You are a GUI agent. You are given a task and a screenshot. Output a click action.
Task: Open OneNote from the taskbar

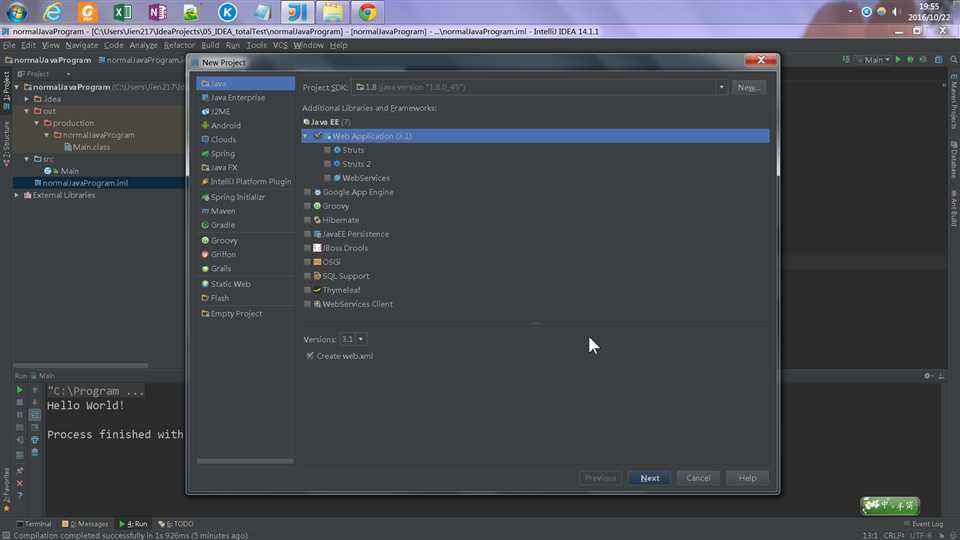(x=157, y=12)
